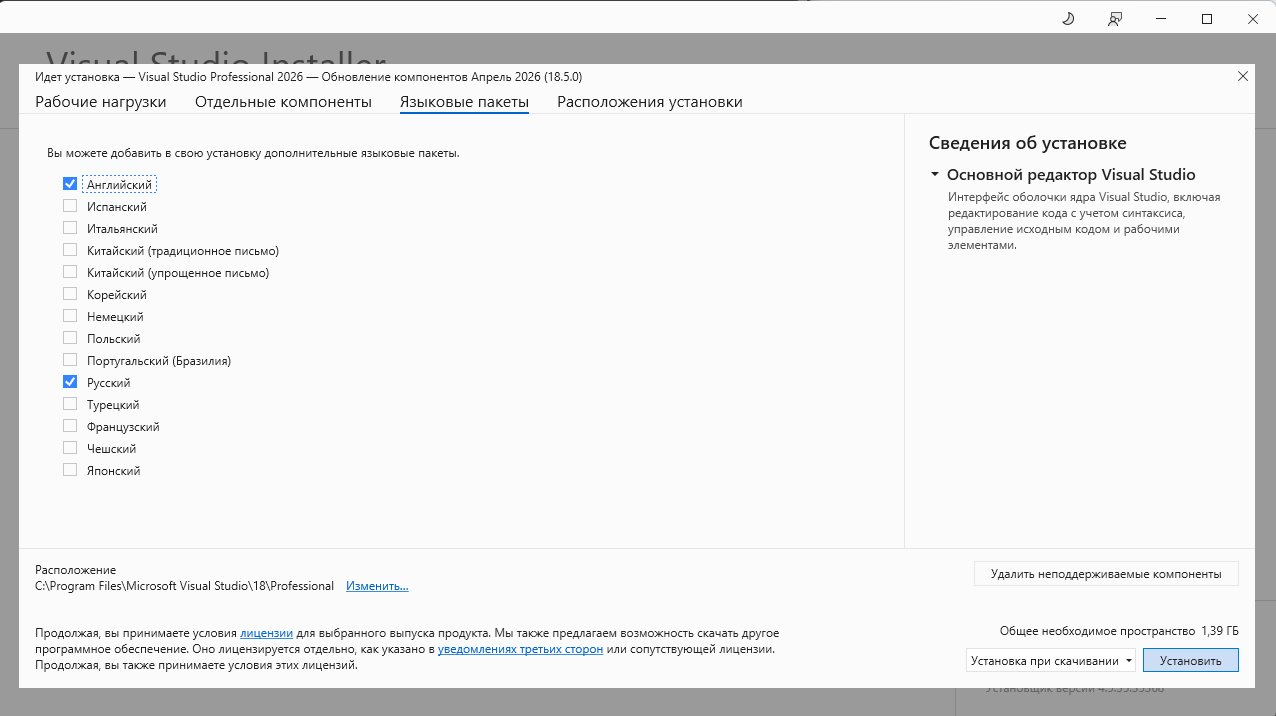Open Установка при скачивании dropdown
The image size is (1276, 716).
click(x=1051, y=660)
